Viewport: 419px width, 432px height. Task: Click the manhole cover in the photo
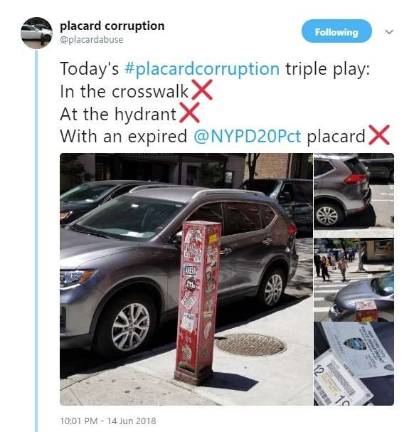tap(251, 345)
